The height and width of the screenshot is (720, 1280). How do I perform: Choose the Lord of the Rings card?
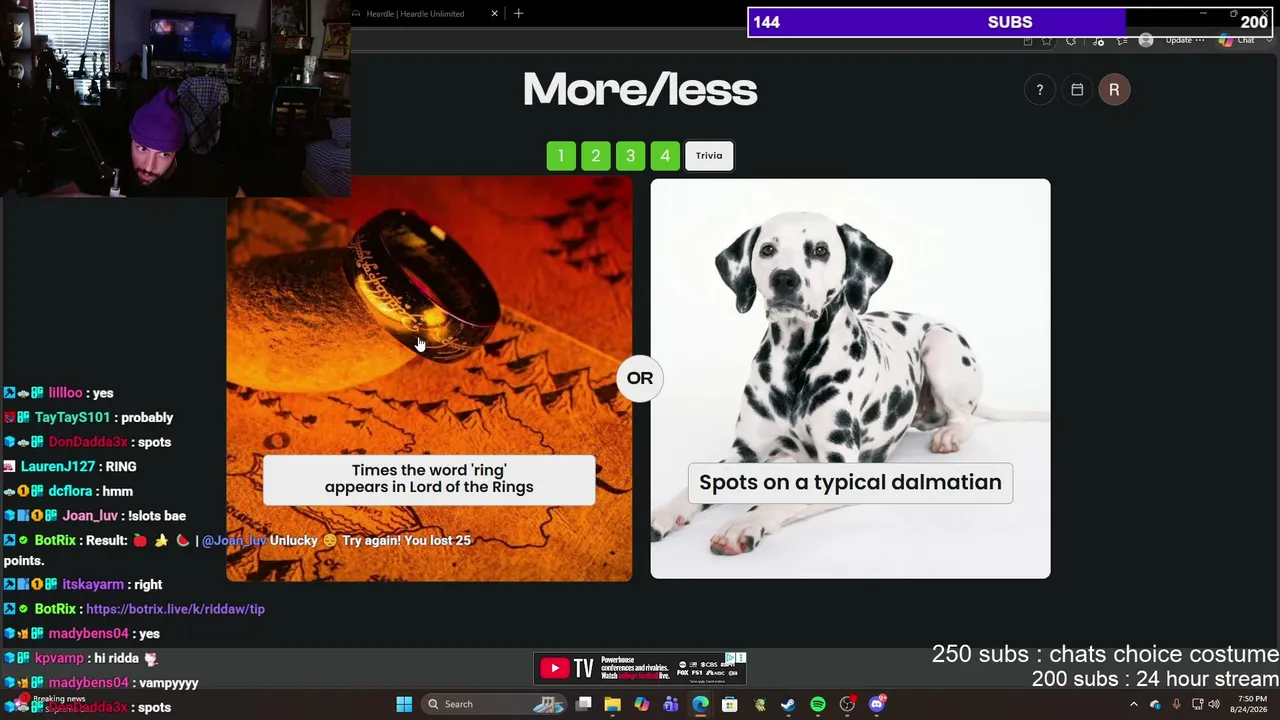click(x=429, y=379)
